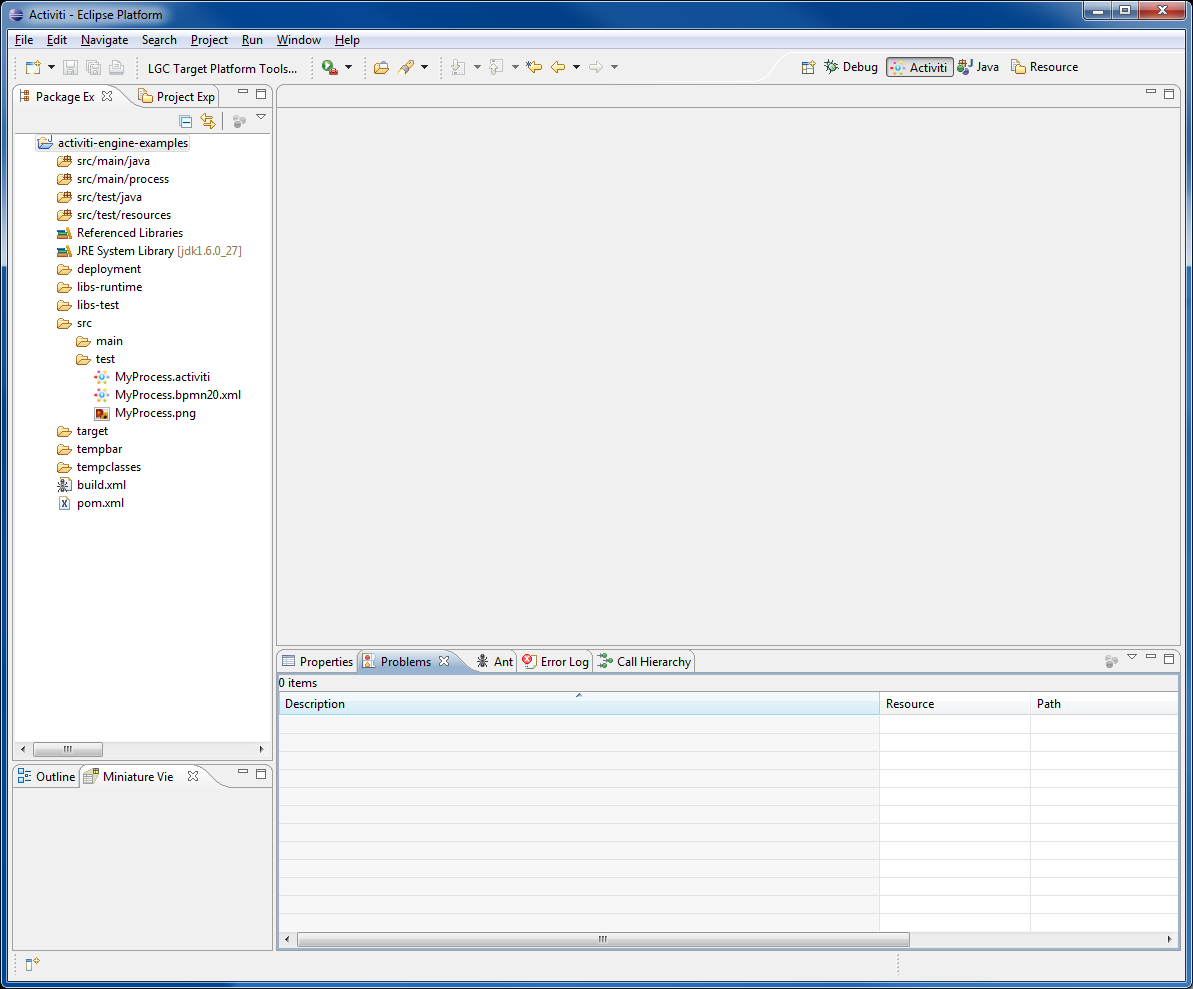Click the Open Perspective icon

click(x=808, y=67)
